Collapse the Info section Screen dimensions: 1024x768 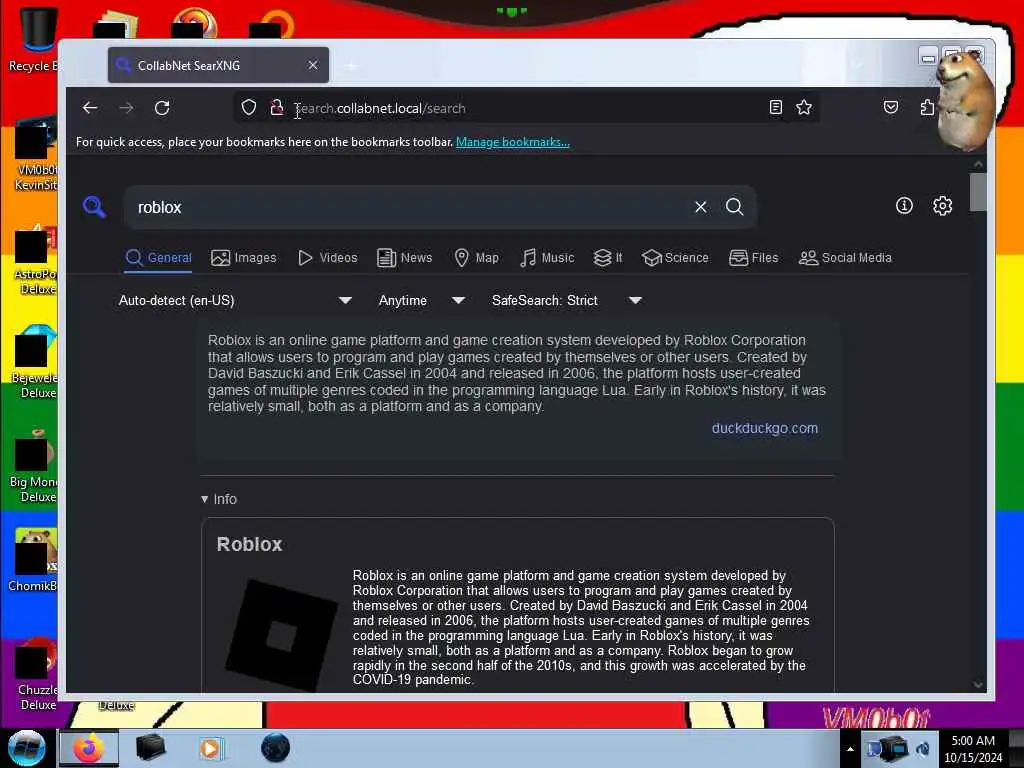[x=219, y=499]
